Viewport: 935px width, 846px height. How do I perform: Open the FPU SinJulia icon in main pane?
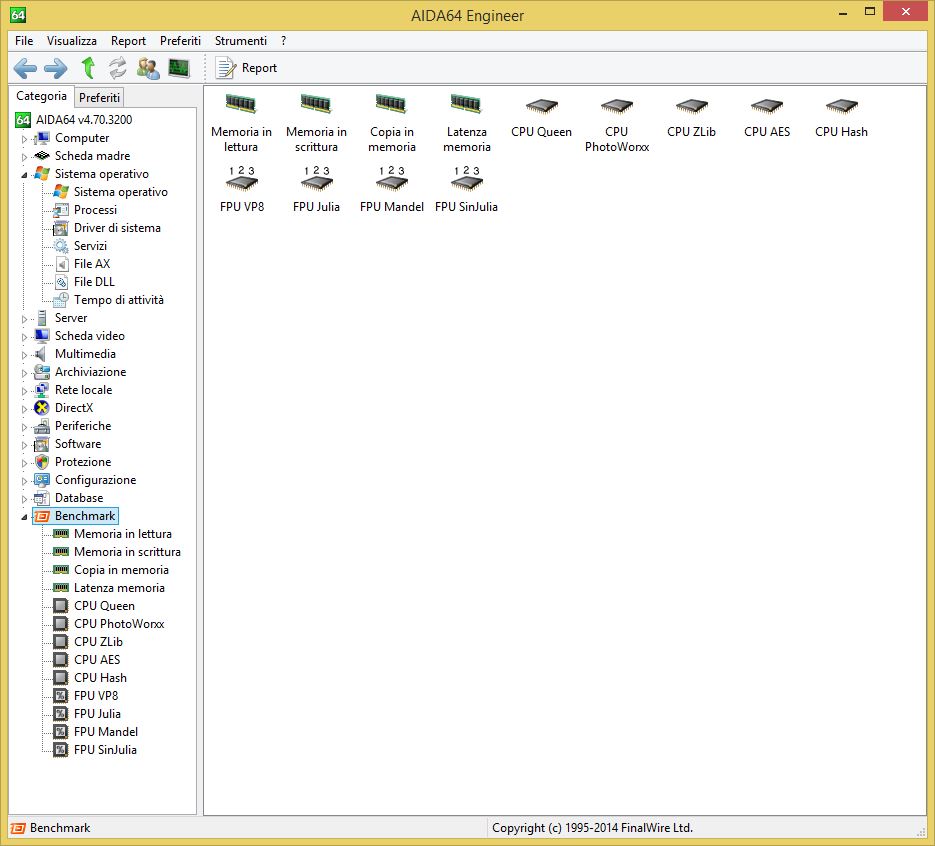click(x=466, y=182)
